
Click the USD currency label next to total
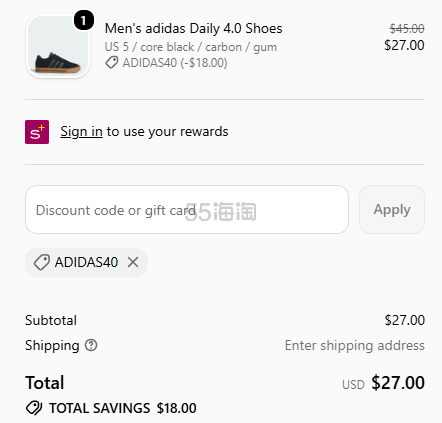[353, 385]
